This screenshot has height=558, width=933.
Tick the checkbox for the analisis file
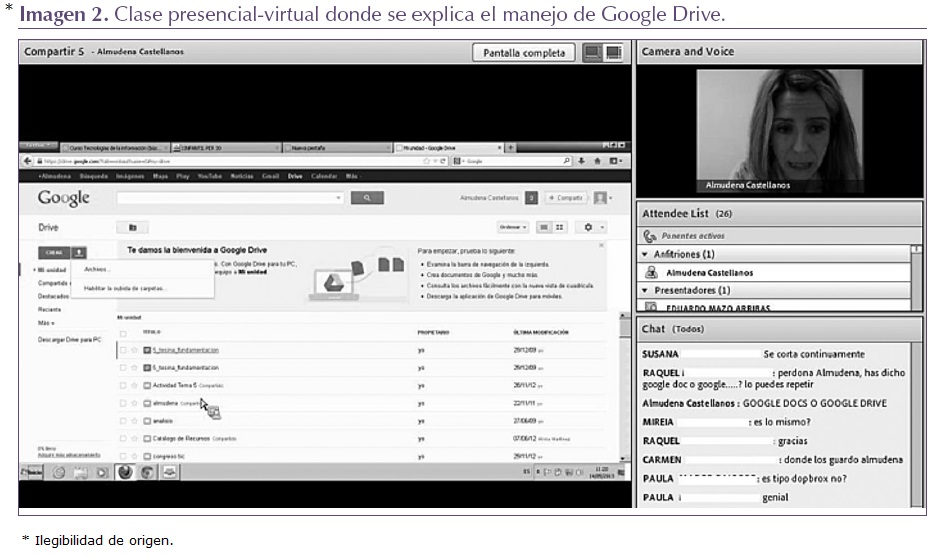pyautogui.click(x=123, y=421)
